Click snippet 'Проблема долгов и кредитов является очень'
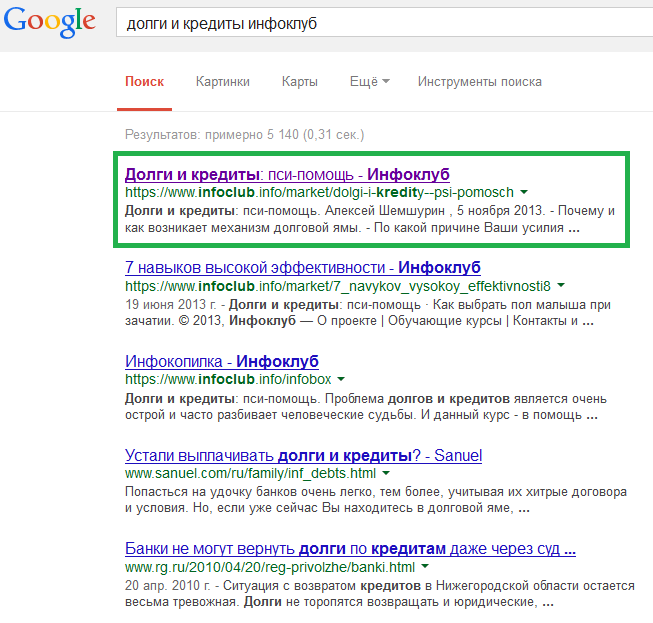 point(366,407)
